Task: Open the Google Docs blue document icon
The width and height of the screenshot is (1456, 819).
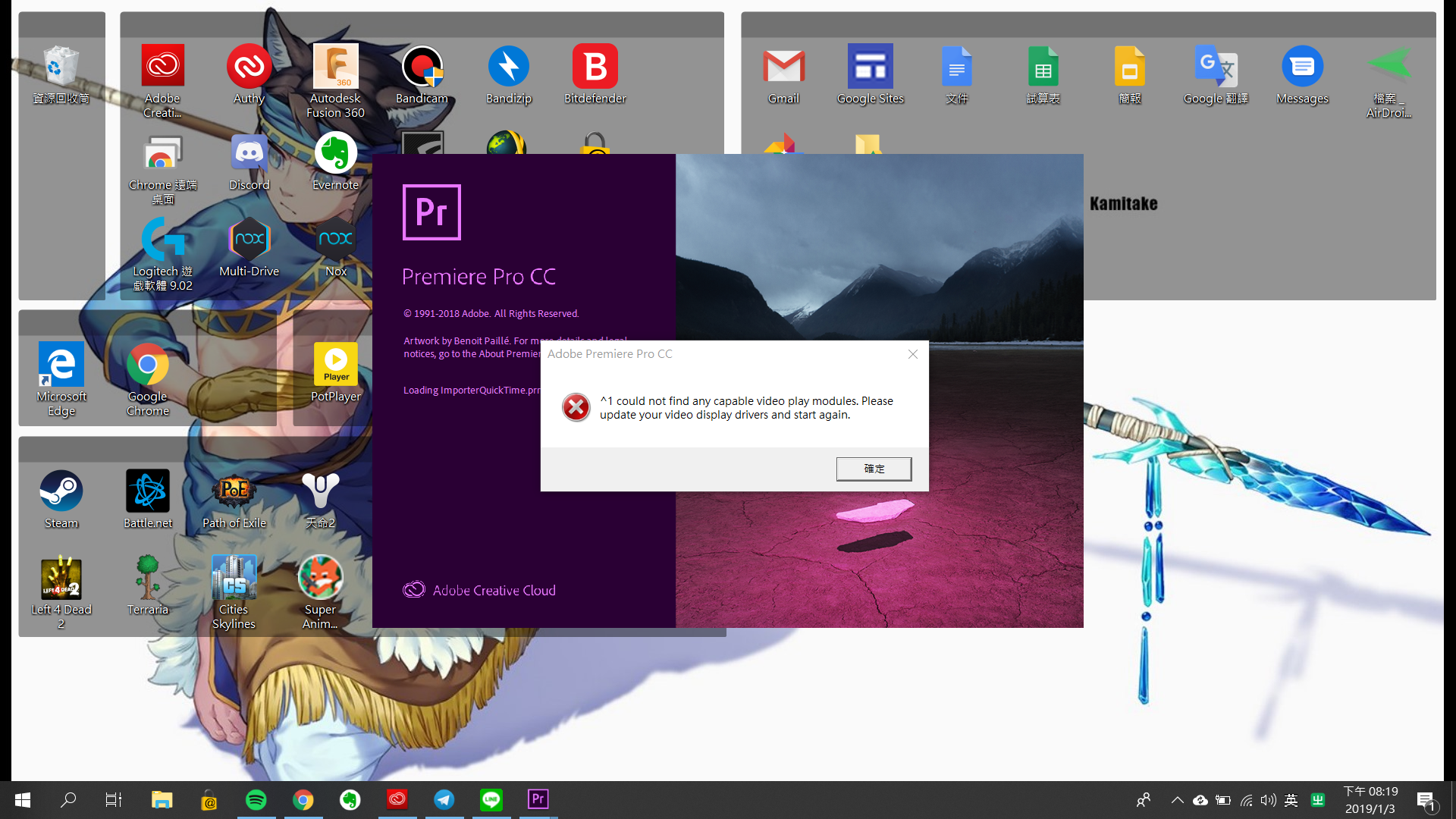Action: (956, 74)
